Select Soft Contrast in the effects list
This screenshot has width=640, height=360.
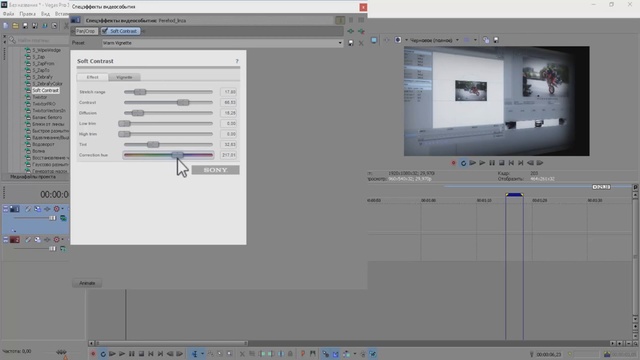click(x=46, y=90)
